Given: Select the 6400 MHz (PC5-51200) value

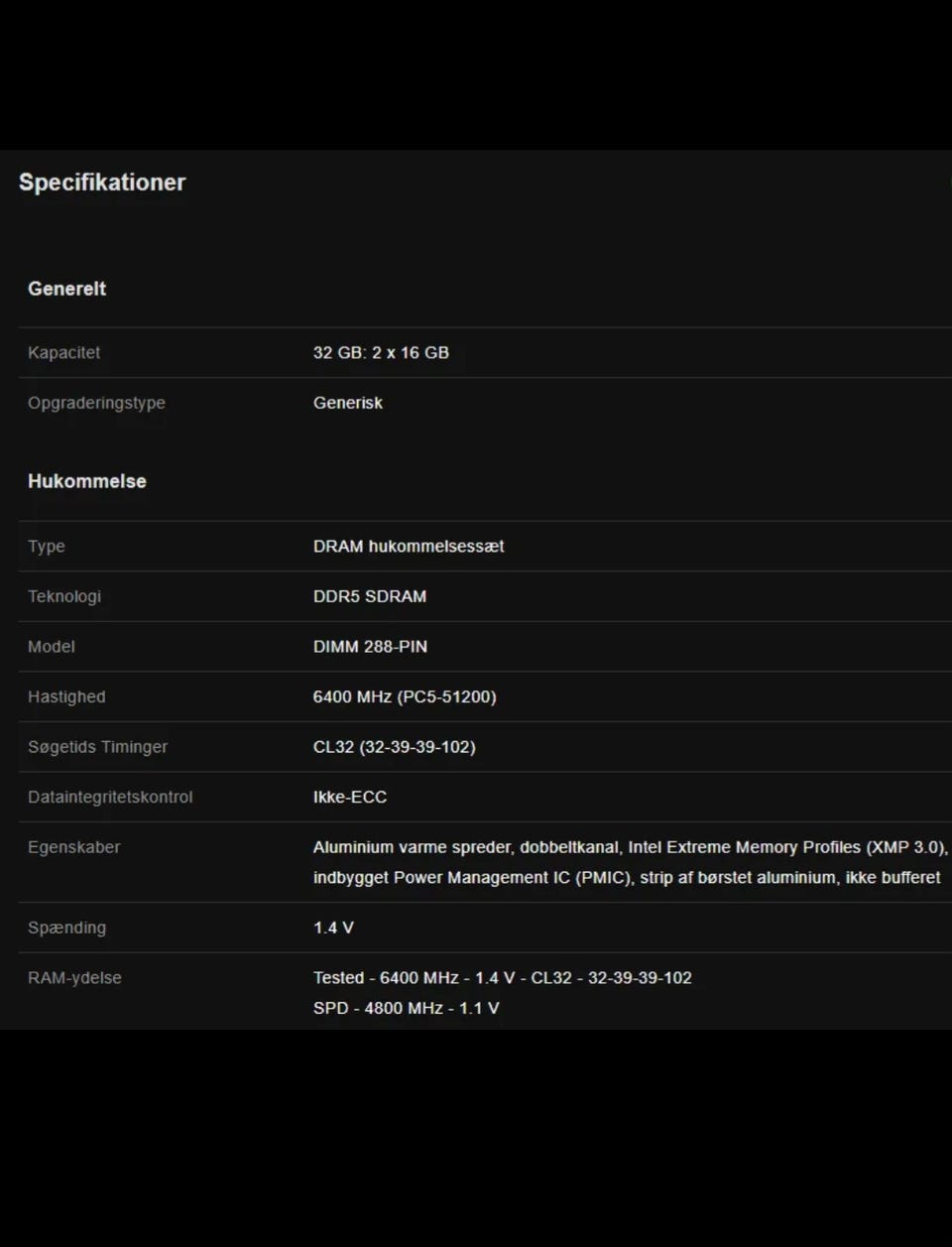Looking at the screenshot, I should [x=405, y=697].
